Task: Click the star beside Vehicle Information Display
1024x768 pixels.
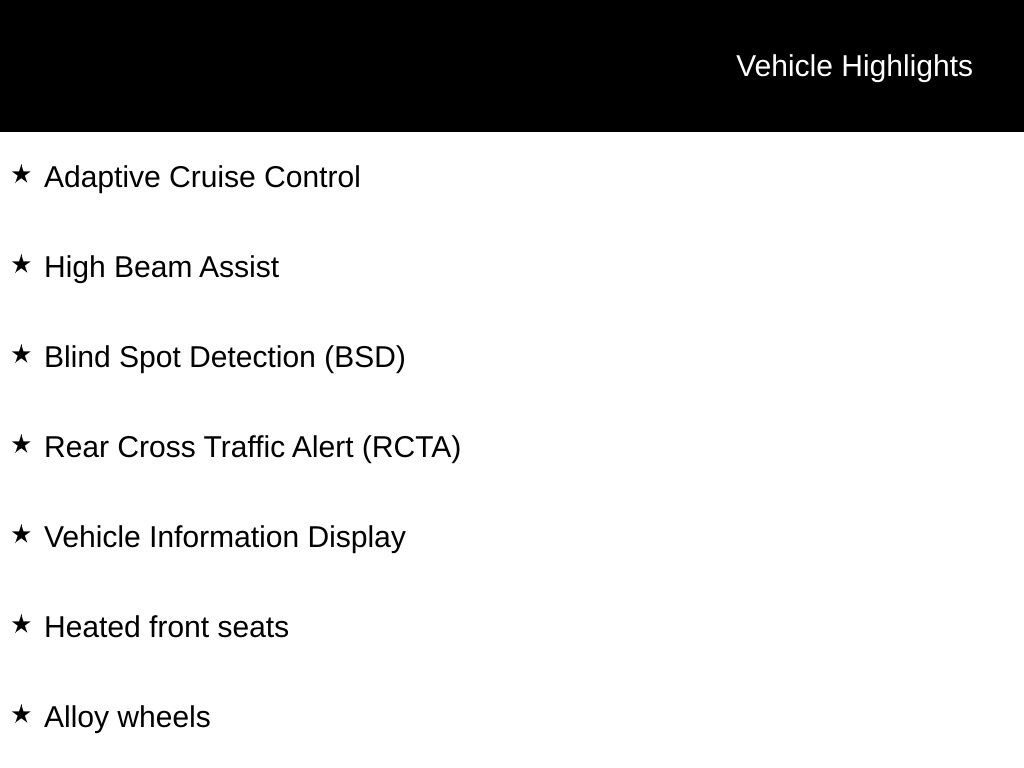Action: (x=22, y=534)
